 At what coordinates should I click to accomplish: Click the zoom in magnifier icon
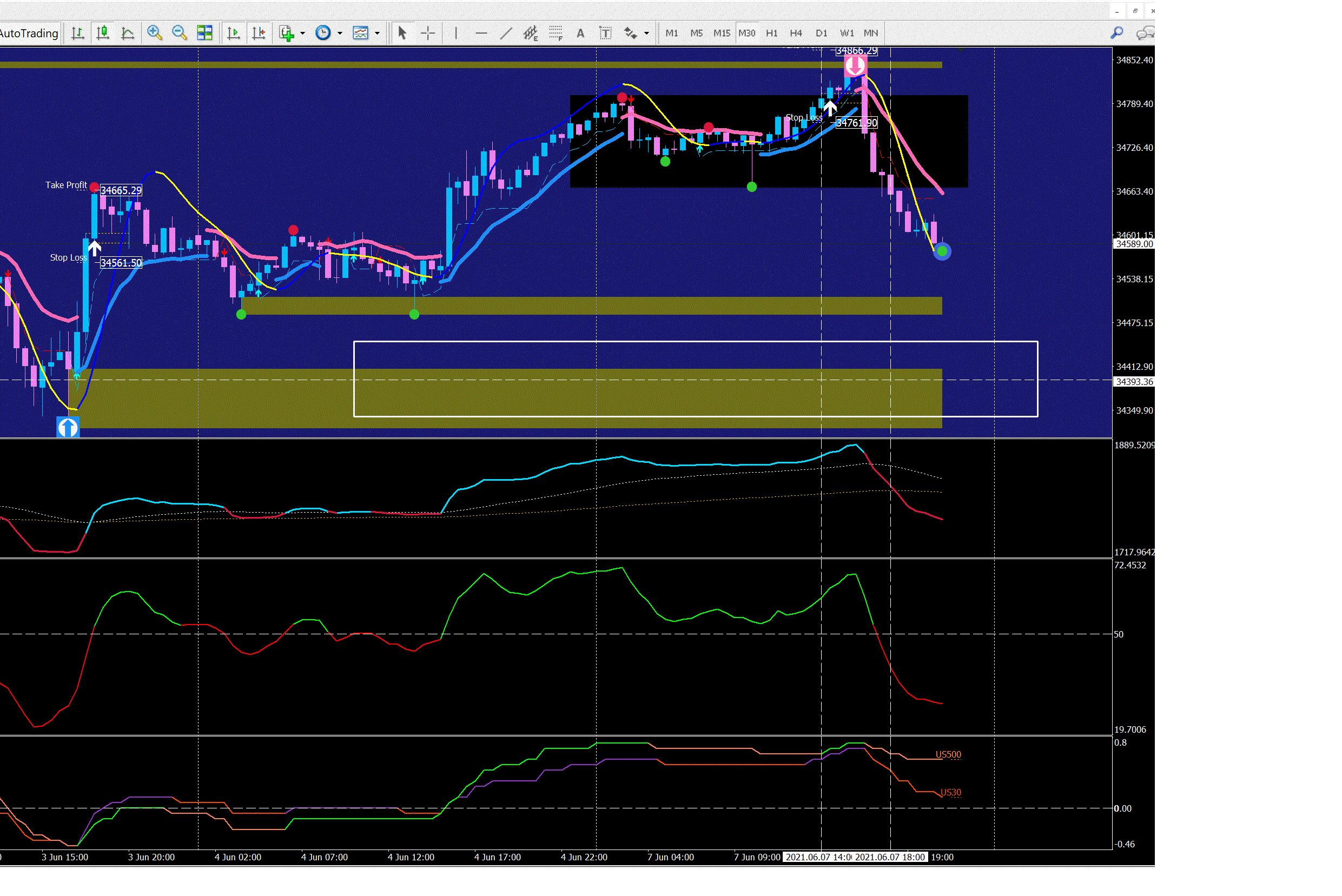pos(154,33)
